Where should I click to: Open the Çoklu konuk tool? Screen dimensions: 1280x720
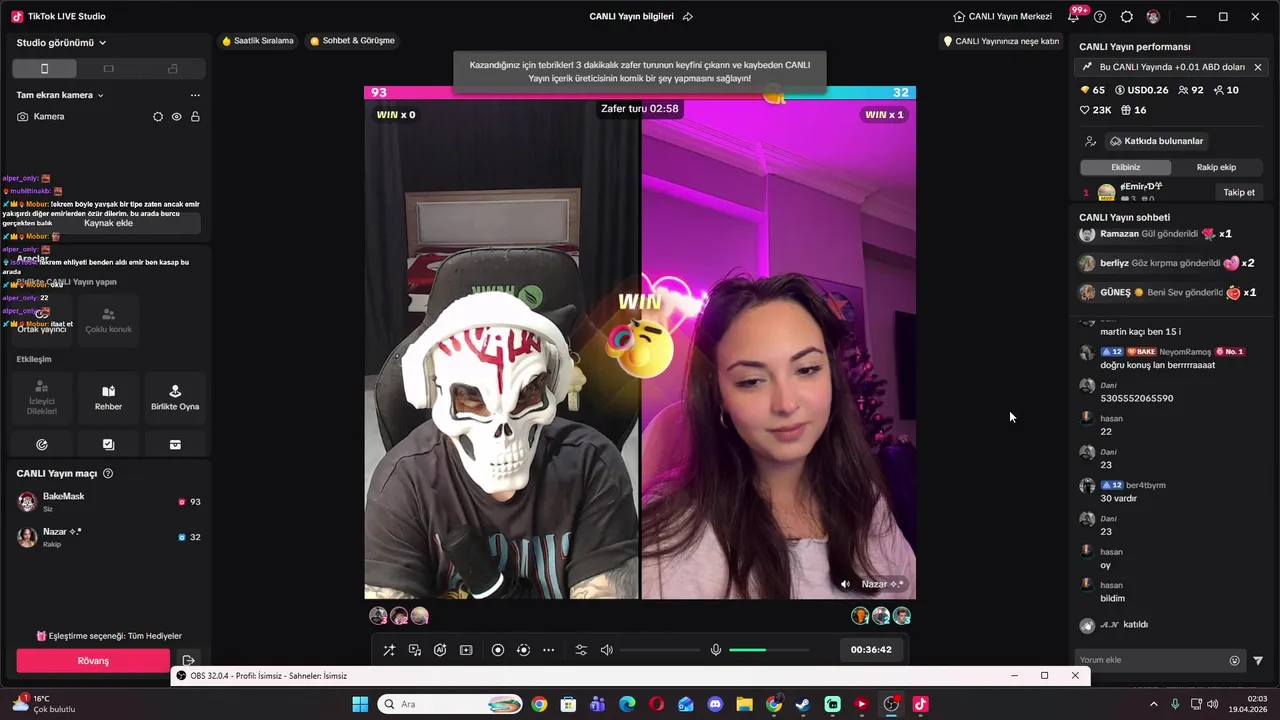coord(108,320)
